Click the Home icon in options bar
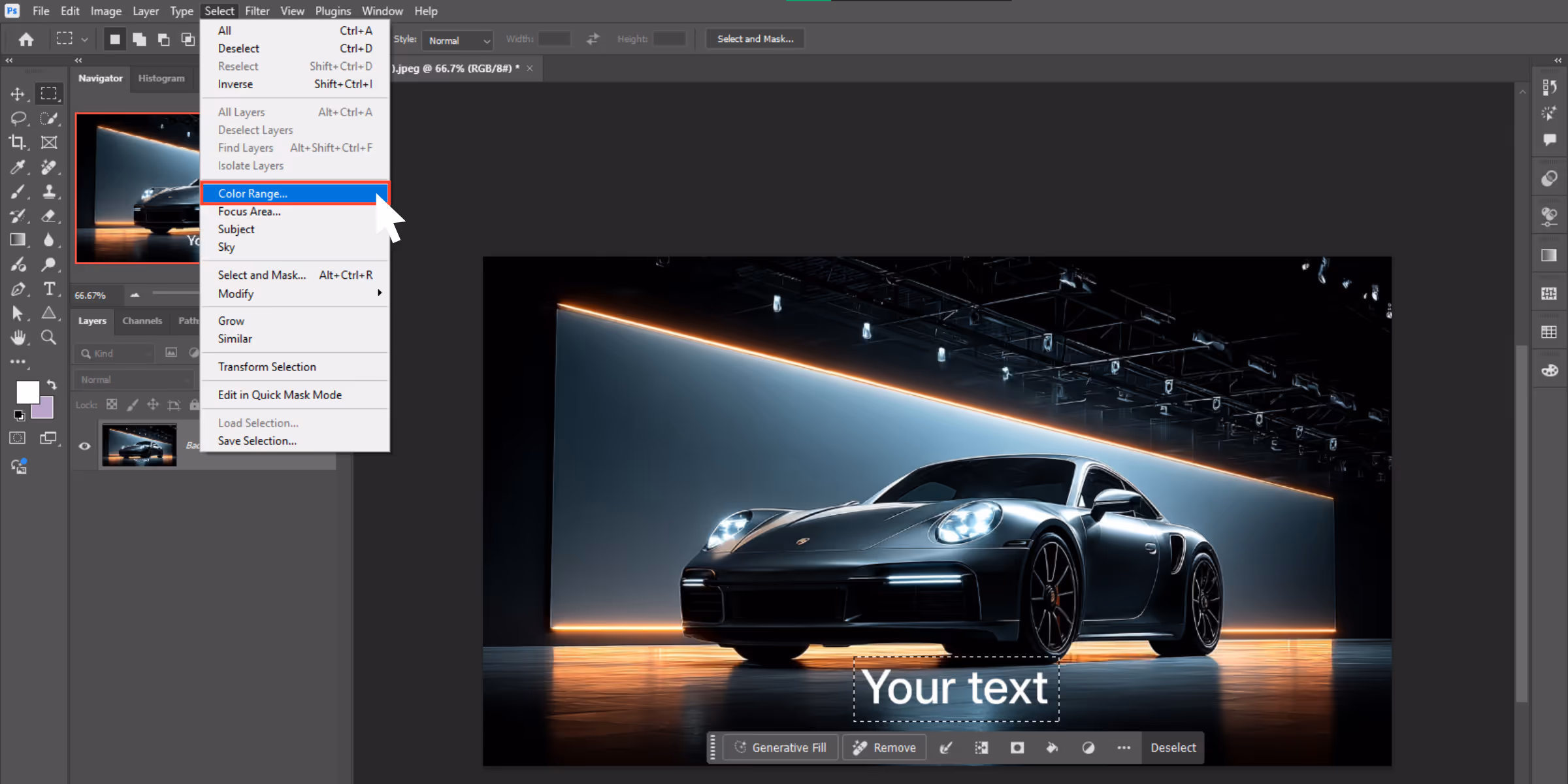This screenshot has width=1568, height=784. coord(26,39)
